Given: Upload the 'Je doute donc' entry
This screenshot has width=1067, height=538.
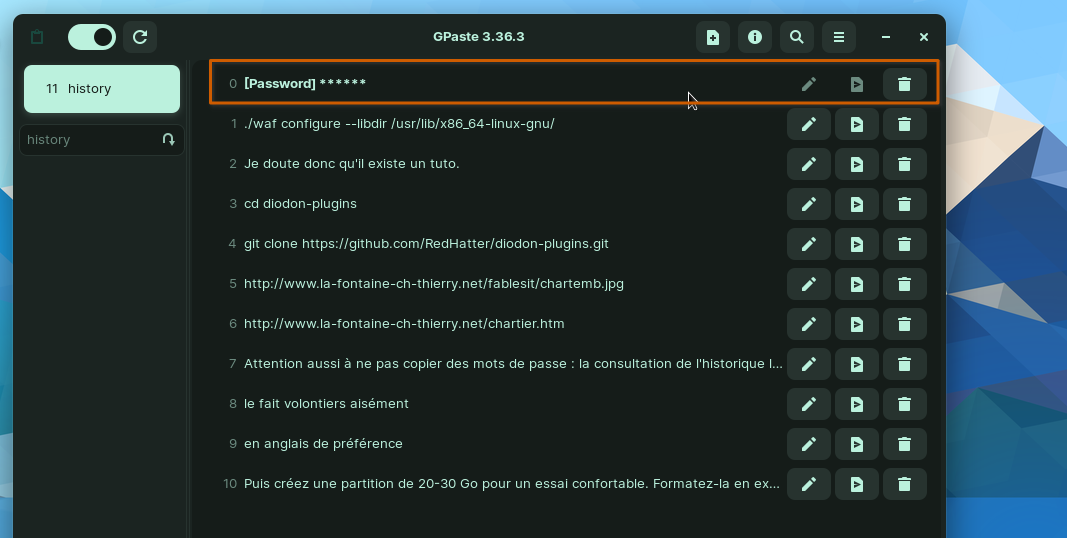Looking at the screenshot, I should [857, 164].
